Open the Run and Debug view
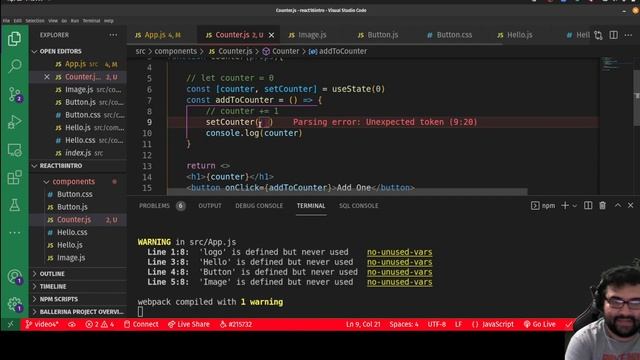Screen dimensions: 640x360 click(15, 122)
